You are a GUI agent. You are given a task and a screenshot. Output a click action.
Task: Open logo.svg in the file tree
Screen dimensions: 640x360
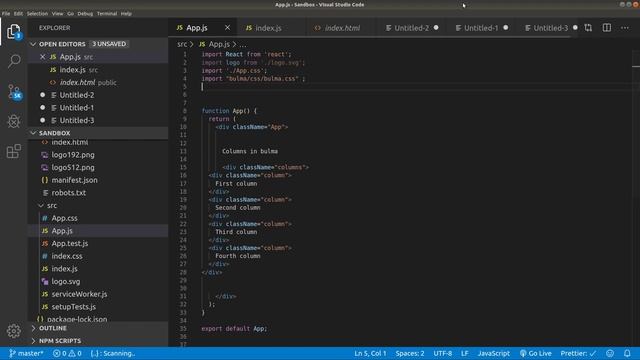click(98, 281)
